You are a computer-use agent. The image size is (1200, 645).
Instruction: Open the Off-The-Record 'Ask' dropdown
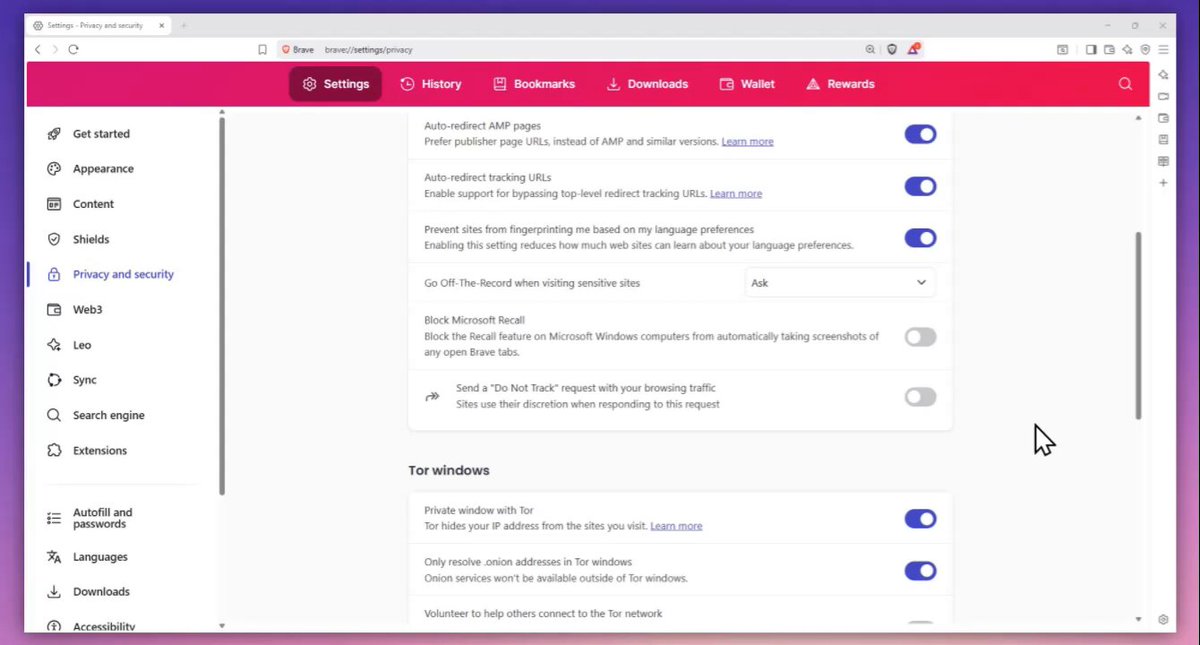(x=840, y=283)
